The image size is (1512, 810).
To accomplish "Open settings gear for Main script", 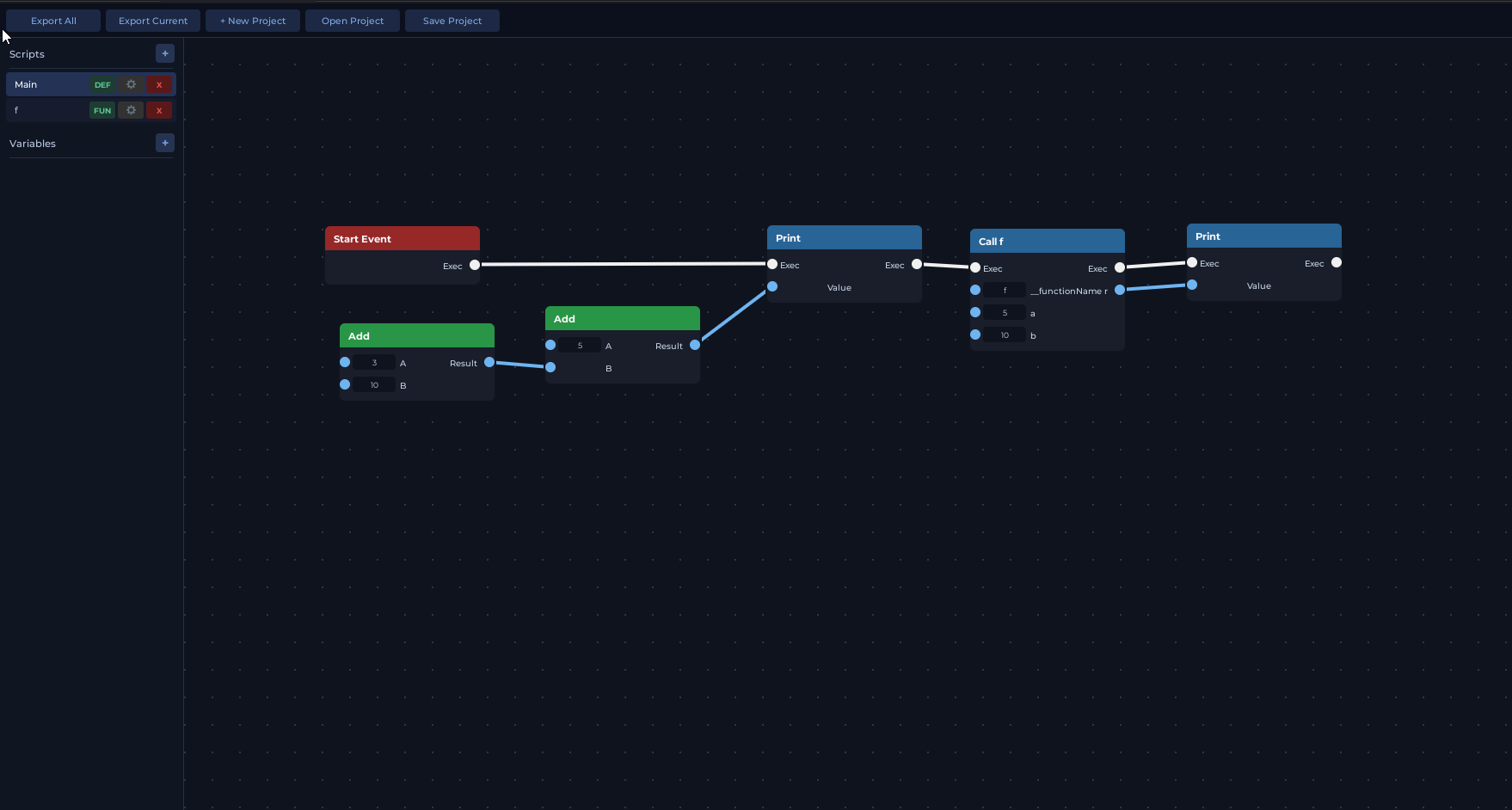I will (x=131, y=84).
